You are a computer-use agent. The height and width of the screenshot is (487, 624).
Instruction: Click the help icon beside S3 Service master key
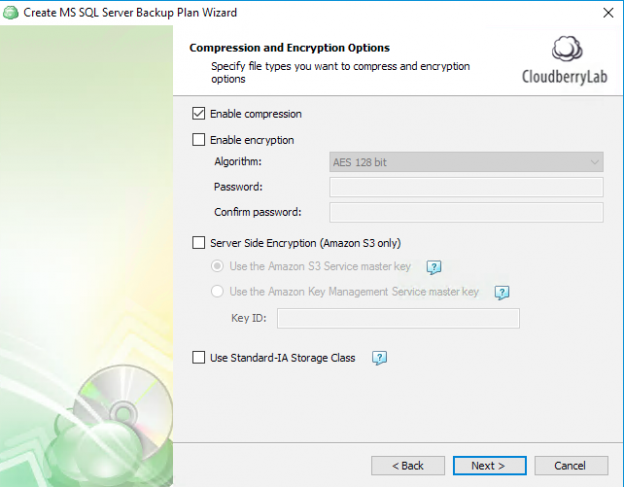point(434,267)
